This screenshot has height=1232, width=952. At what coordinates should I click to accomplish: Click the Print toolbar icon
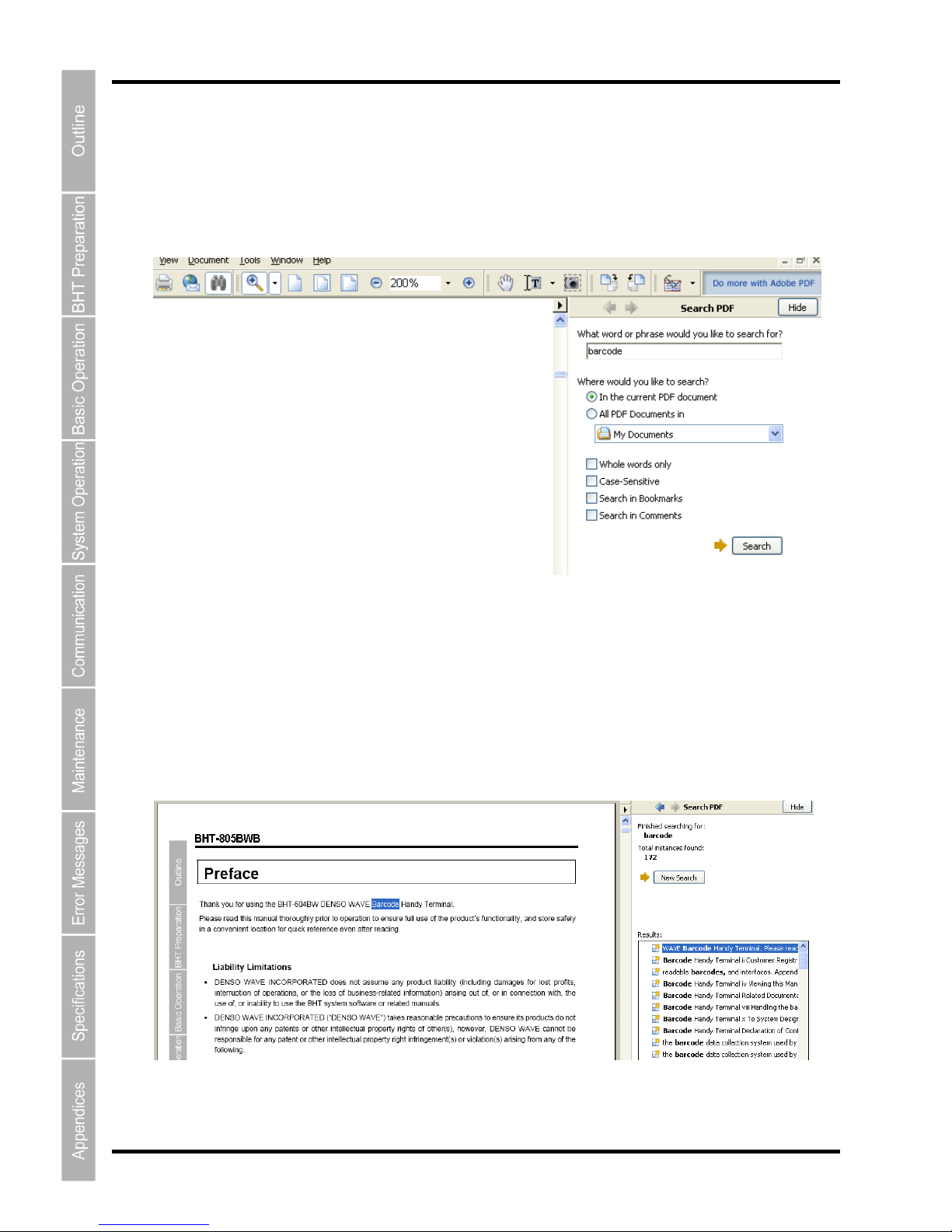point(164,283)
